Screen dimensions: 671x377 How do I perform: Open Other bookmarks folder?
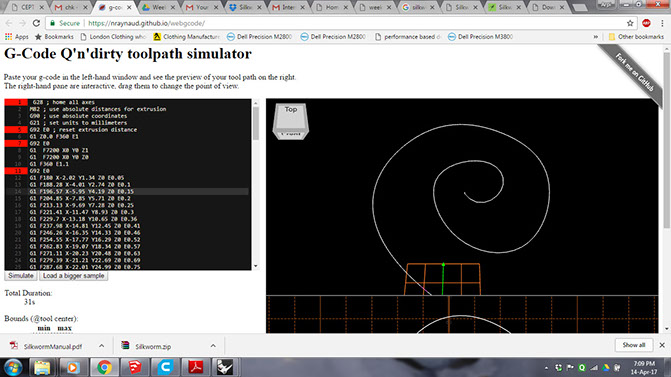(x=636, y=37)
